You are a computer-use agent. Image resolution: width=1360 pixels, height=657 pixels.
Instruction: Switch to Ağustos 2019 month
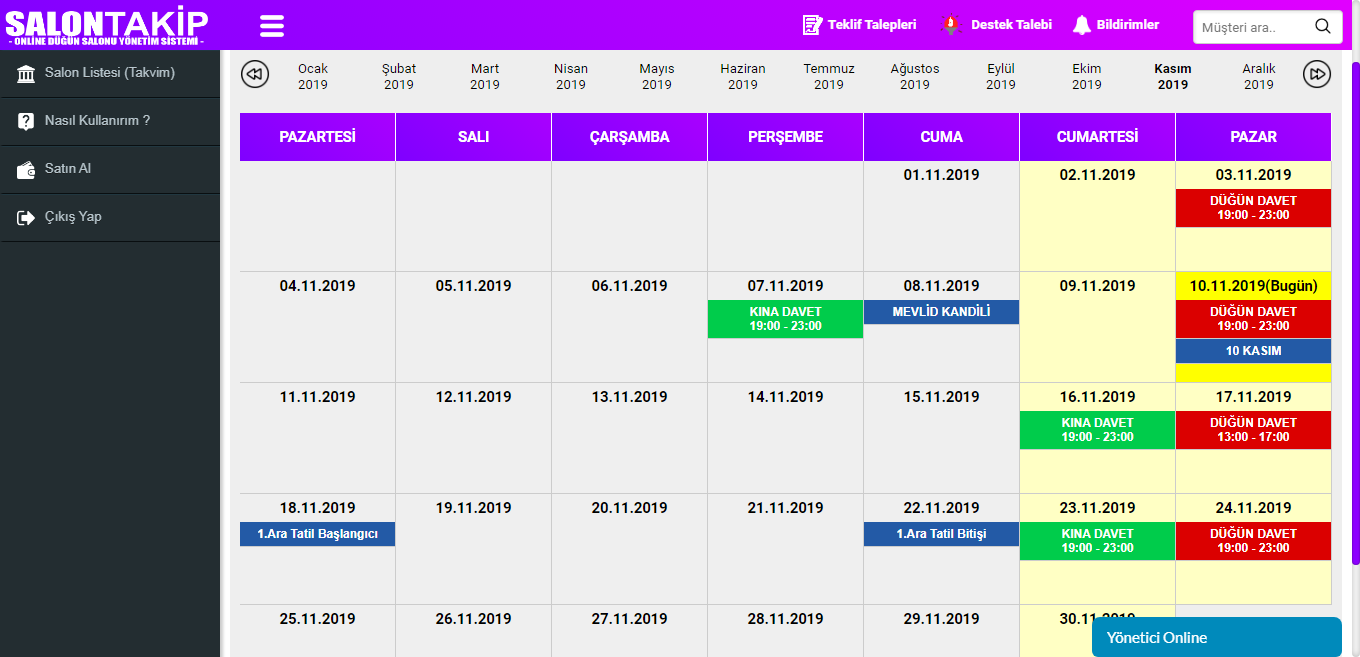pyautogui.click(x=915, y=77)
